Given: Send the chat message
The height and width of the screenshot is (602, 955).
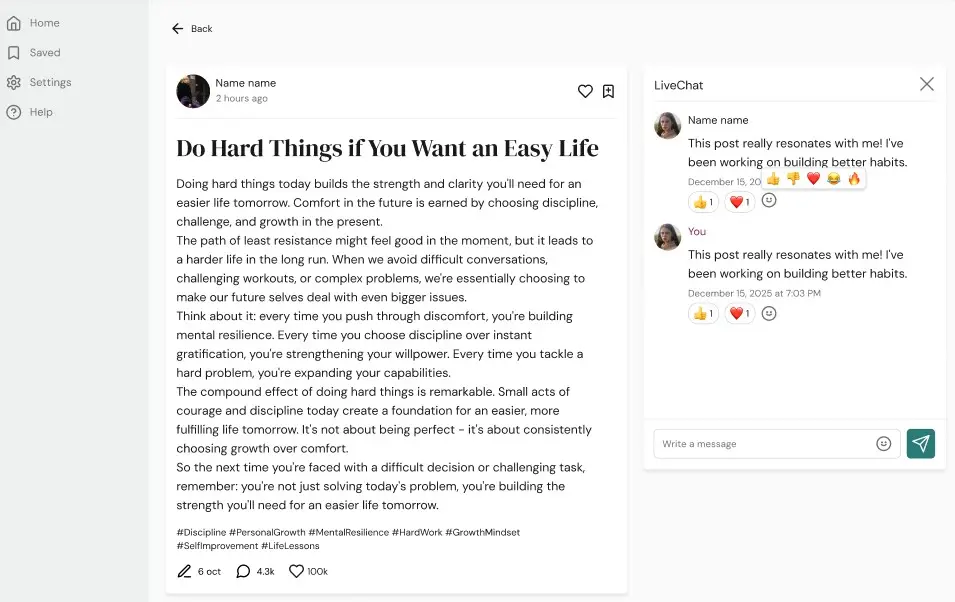Looking at the screenshot, I should tap(920, 444).
